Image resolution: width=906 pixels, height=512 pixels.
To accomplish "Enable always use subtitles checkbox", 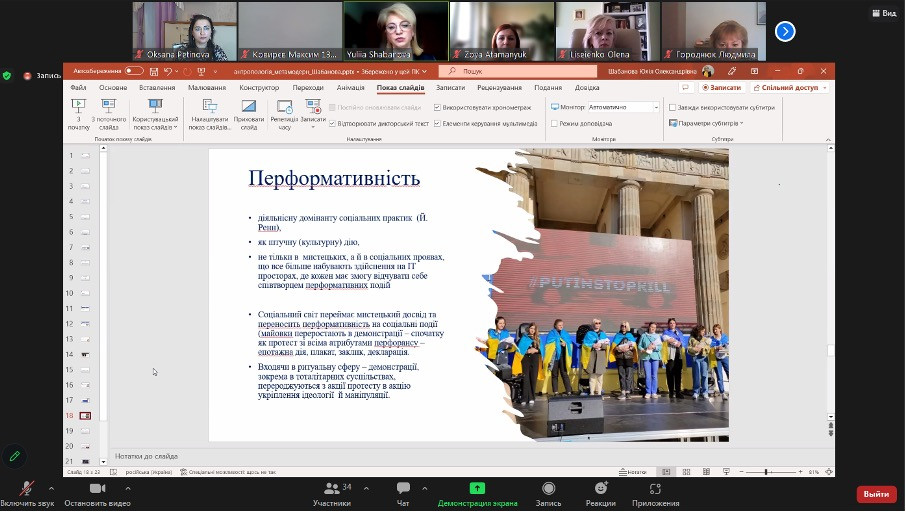I will 673,107.
